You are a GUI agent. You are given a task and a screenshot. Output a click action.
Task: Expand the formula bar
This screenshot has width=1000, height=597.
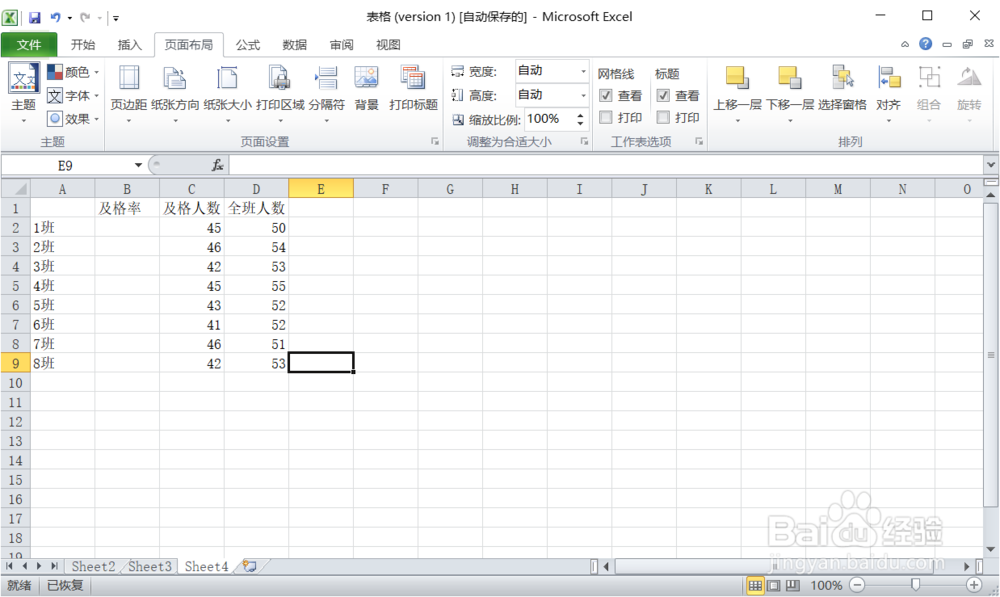point(990,165)
